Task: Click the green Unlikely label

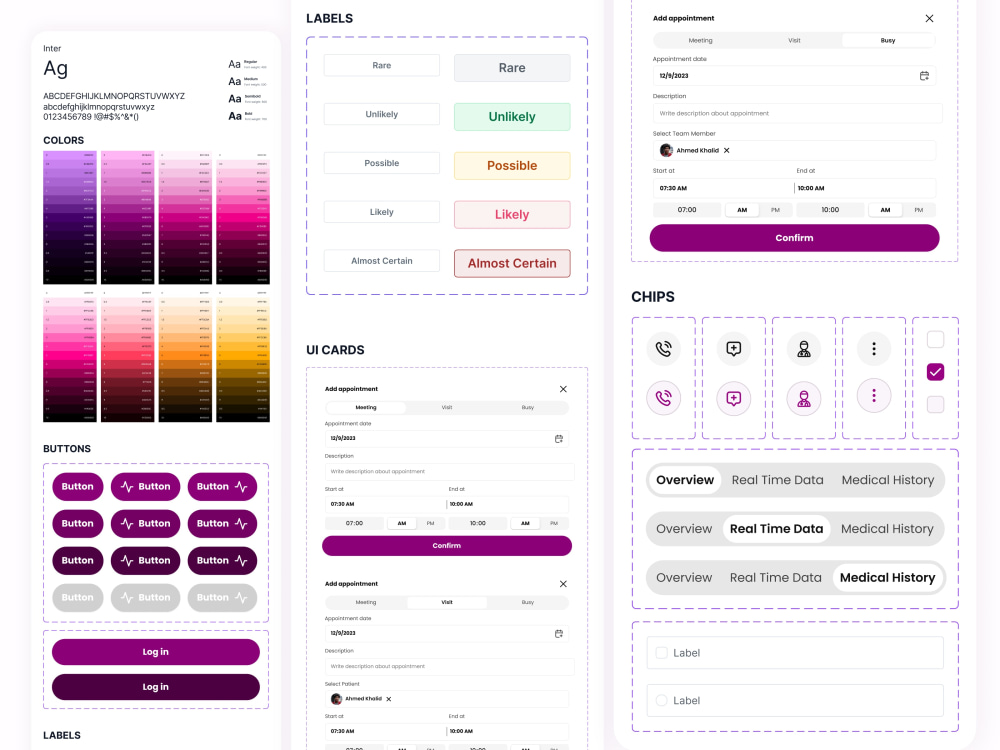Action: [512, 117]
